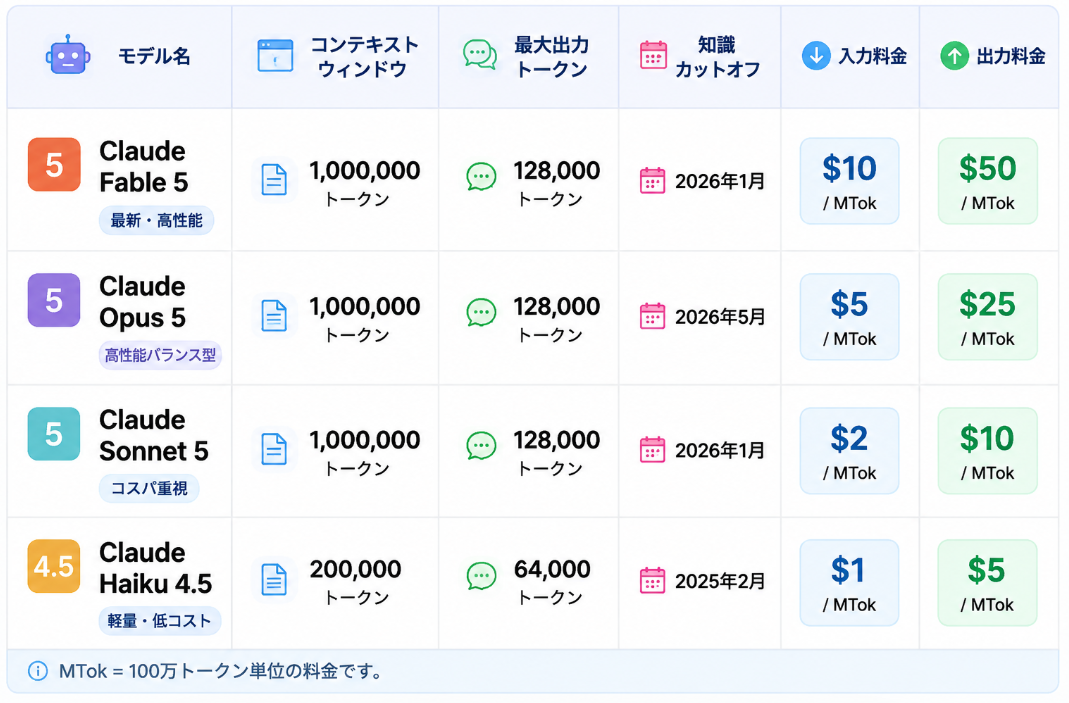Click the teal 5 badge for Claude Sonnet 5
1069x703 pixels.
pyautogui.click(x=54, y=434)
